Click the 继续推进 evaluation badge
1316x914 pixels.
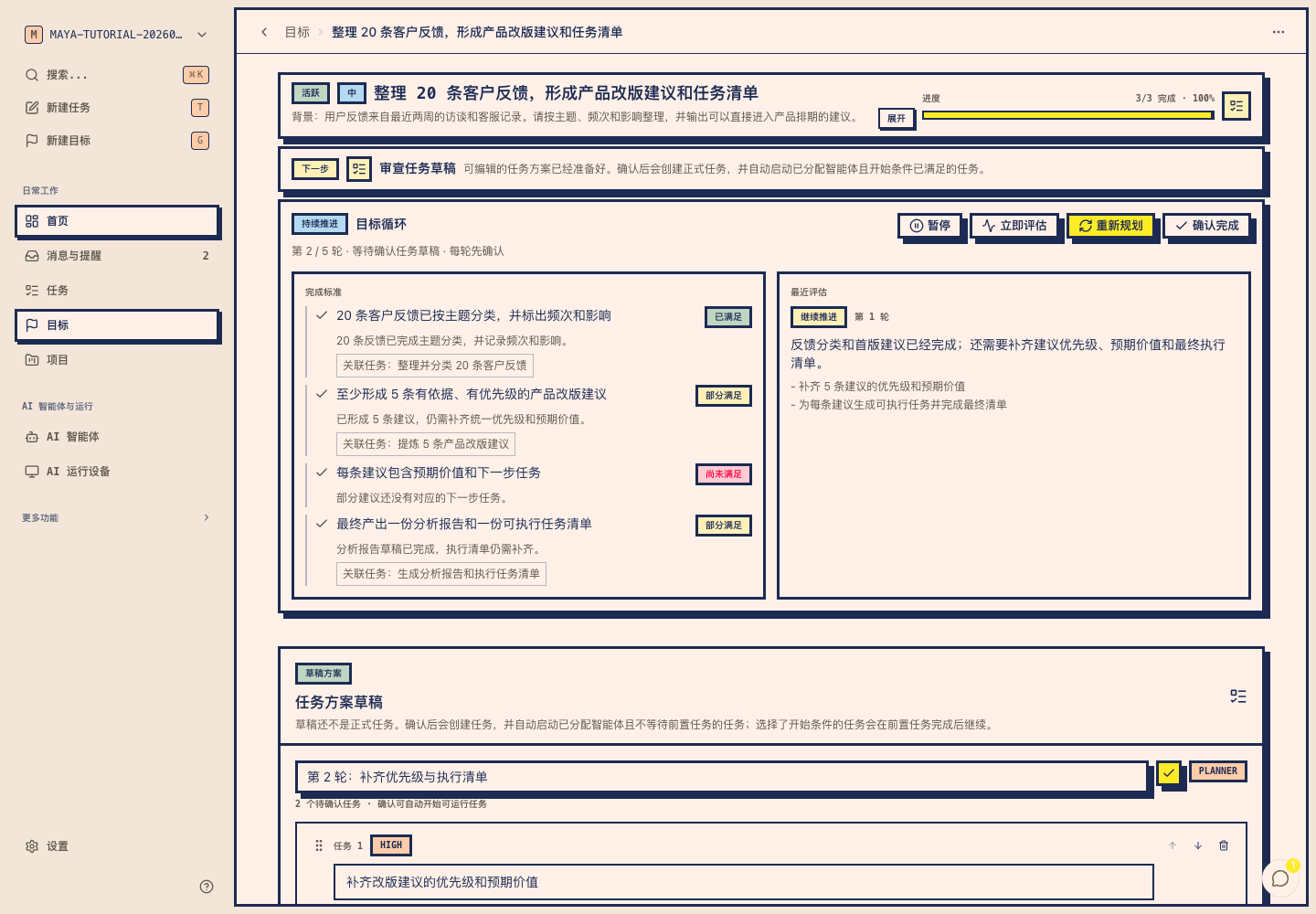coord(819,317)
